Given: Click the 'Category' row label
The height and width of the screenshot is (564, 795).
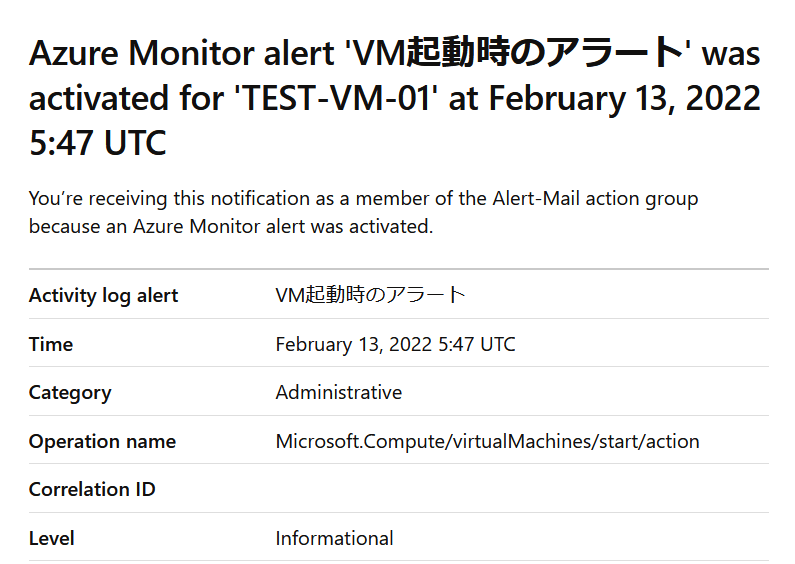Looking at the screenshot, I should point(70,393).
